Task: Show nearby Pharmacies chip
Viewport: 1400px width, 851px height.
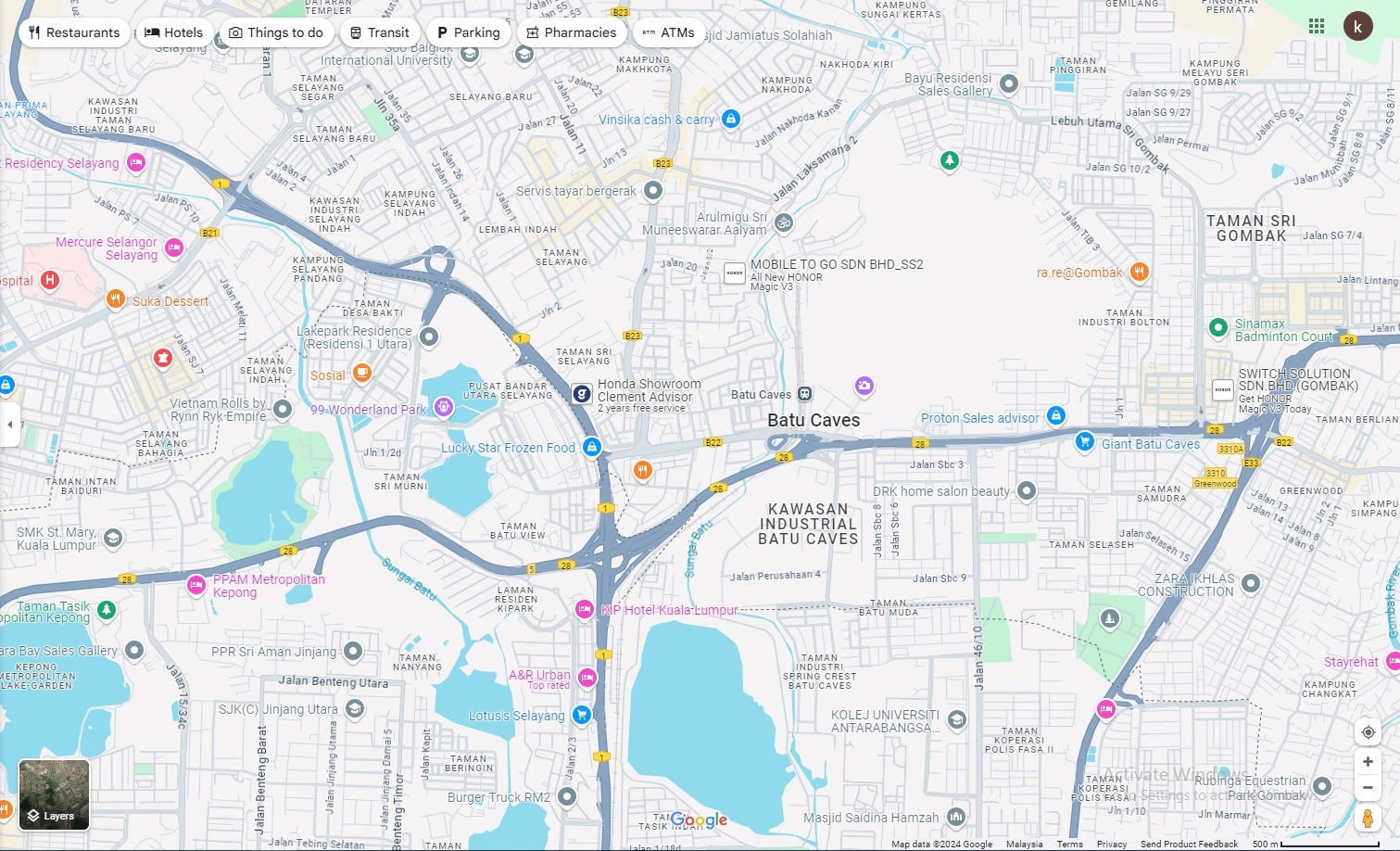Action: point(572,32)
